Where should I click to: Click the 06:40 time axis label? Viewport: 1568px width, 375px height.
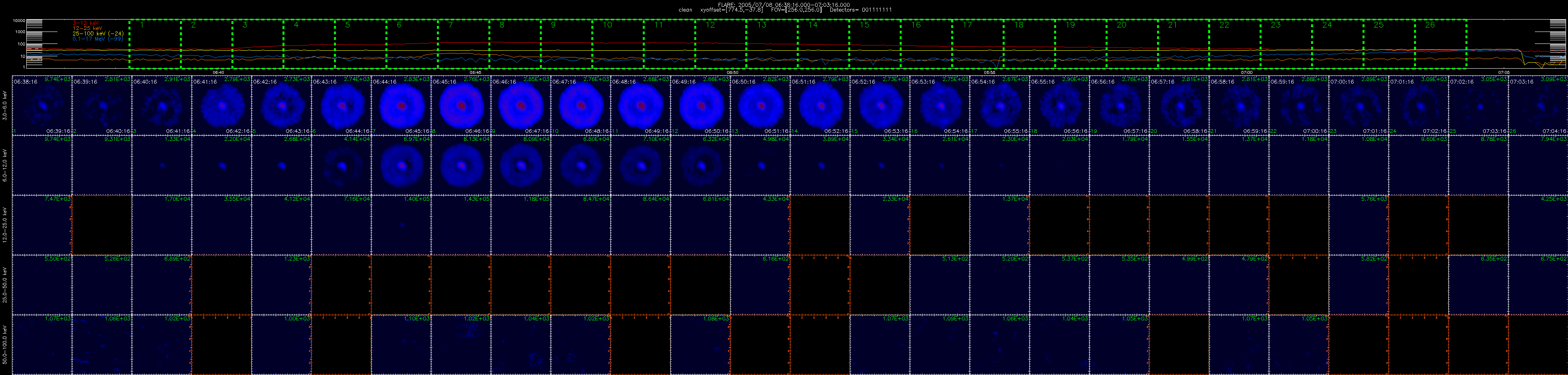(219, 72)
